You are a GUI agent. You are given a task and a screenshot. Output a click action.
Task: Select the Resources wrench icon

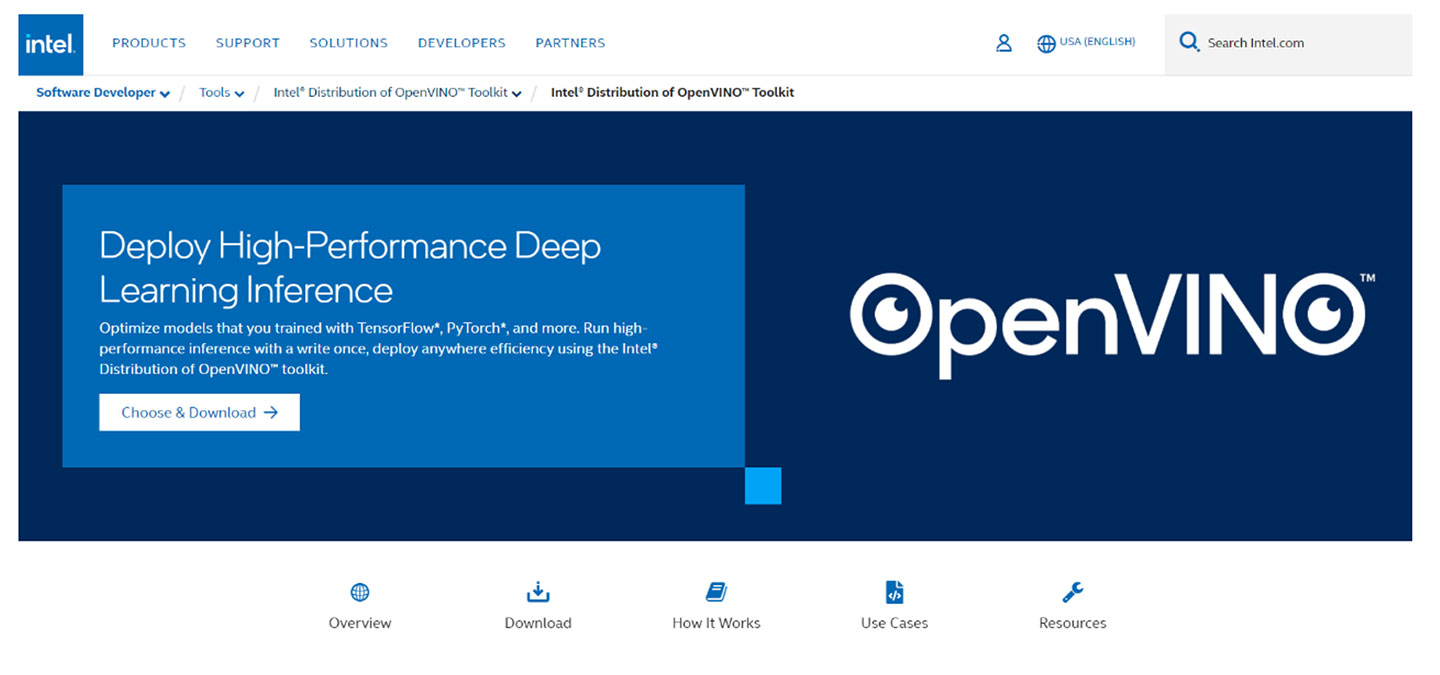pos(1071,592)
